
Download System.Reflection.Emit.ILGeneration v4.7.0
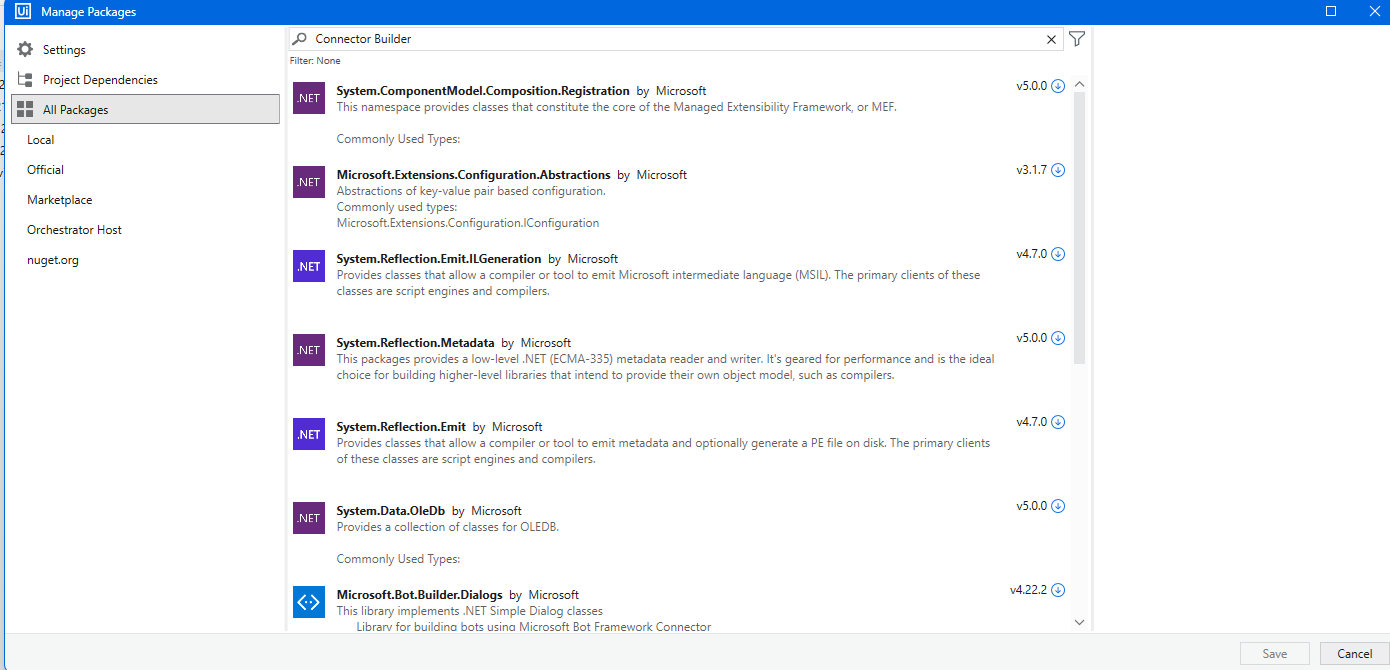pos(1058,254)
